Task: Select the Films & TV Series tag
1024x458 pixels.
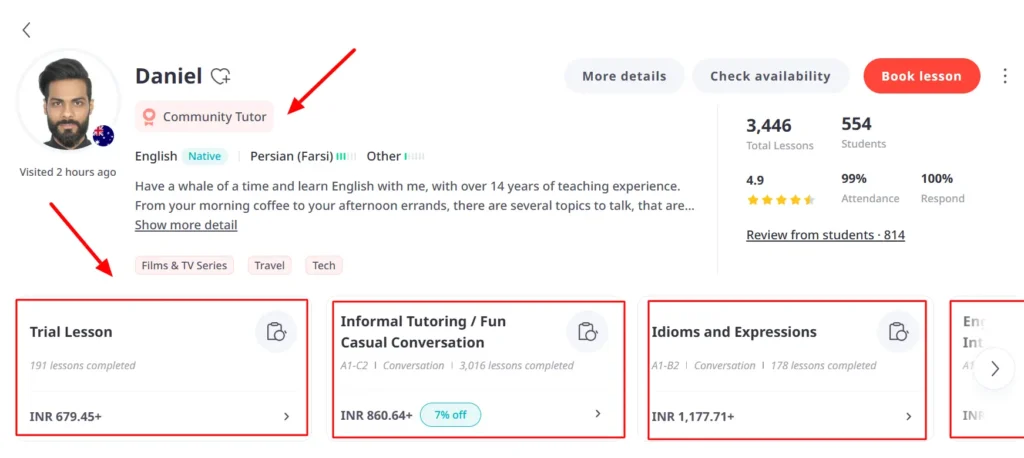Action: pos(184,265)
